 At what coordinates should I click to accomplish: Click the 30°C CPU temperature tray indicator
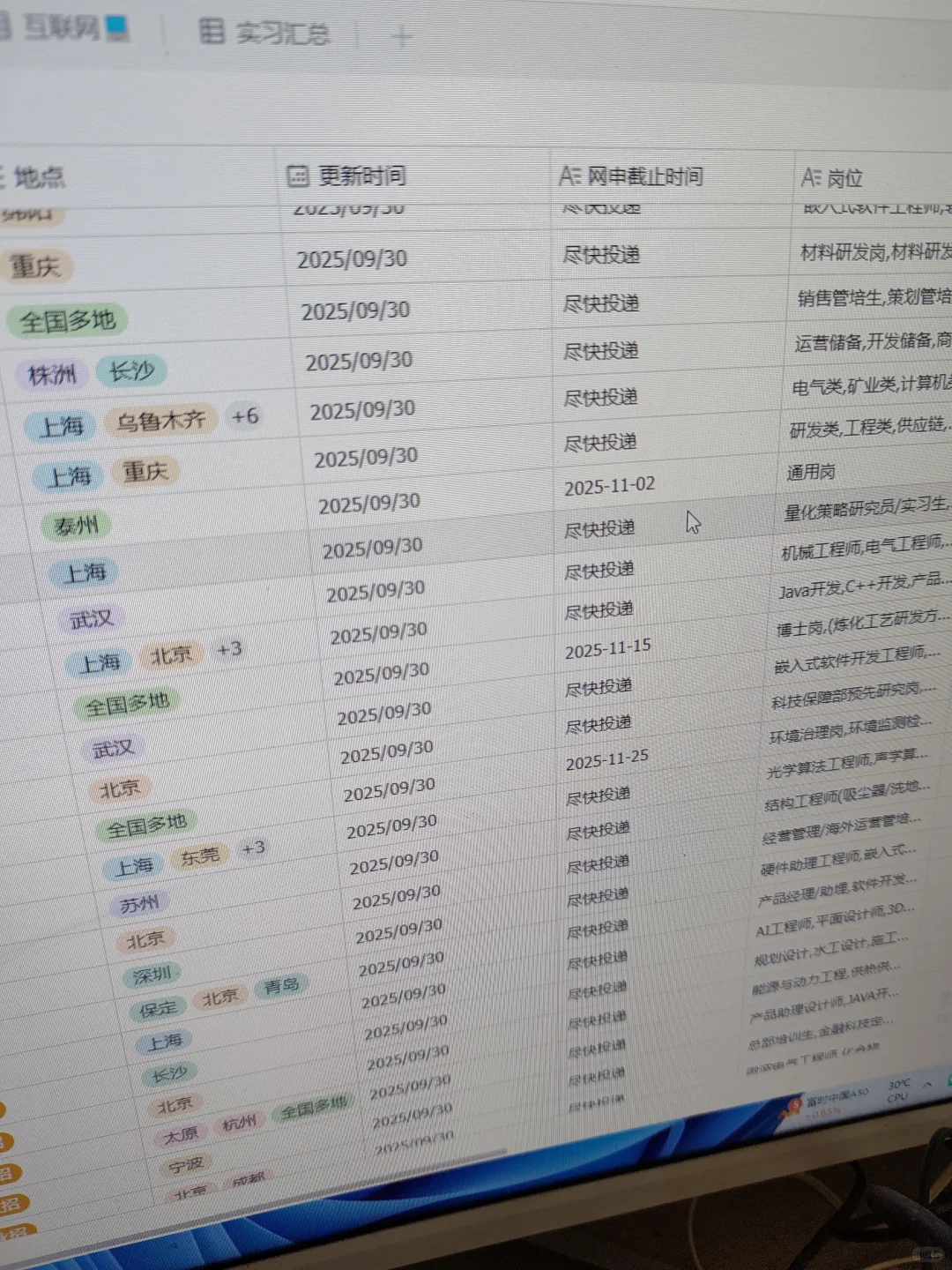tap(898, 1090)
